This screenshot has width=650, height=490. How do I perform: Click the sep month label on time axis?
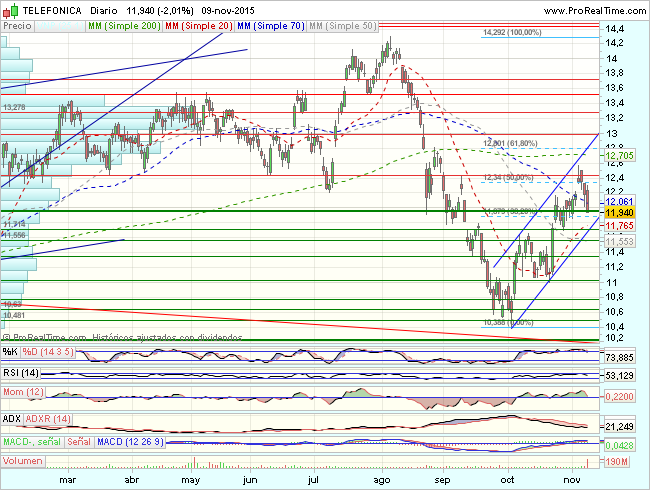coord(442,480)
